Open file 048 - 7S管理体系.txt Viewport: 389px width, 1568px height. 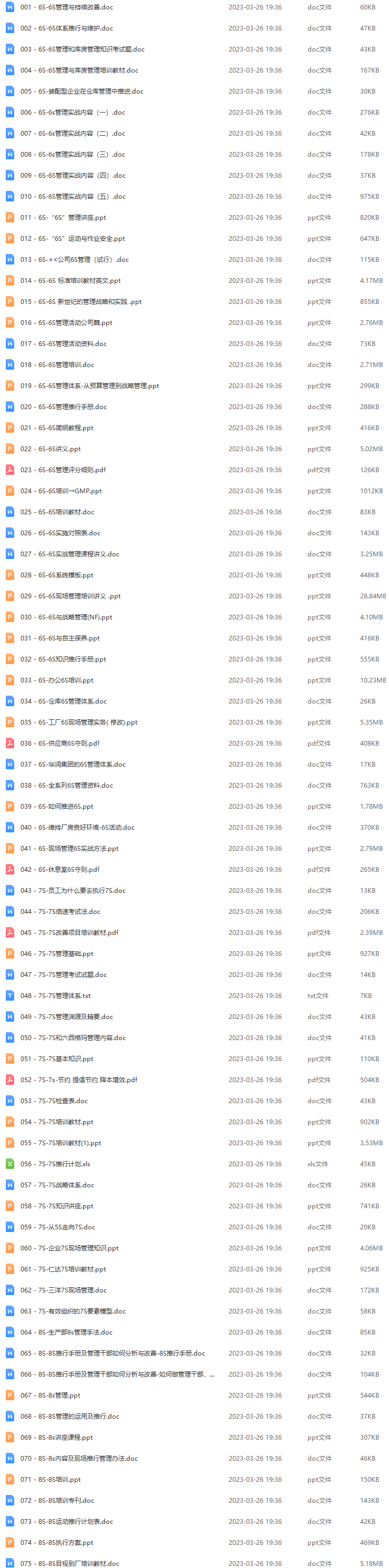[x=55, y=996]
